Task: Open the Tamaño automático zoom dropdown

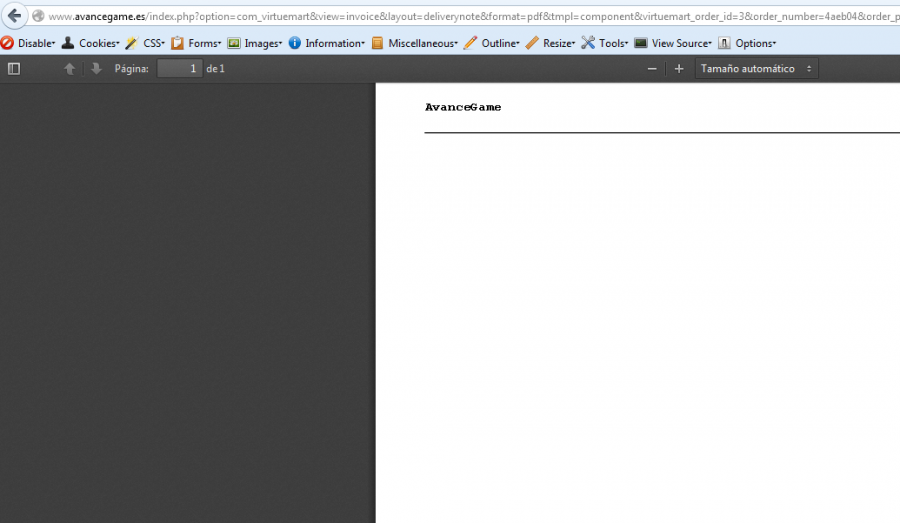Action: [x=757, y=69]
